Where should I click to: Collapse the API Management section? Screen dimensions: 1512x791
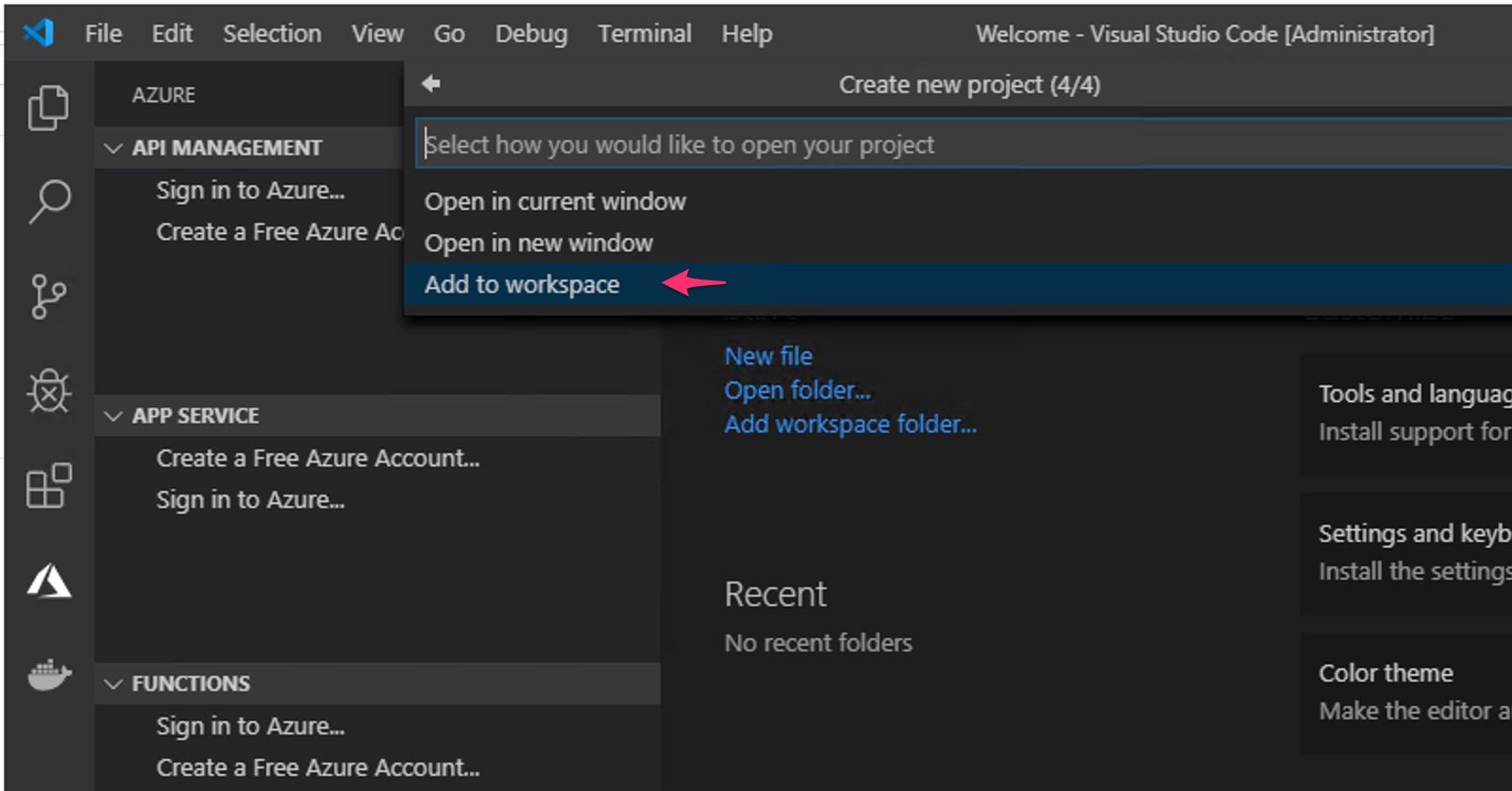tap(114, 148)
